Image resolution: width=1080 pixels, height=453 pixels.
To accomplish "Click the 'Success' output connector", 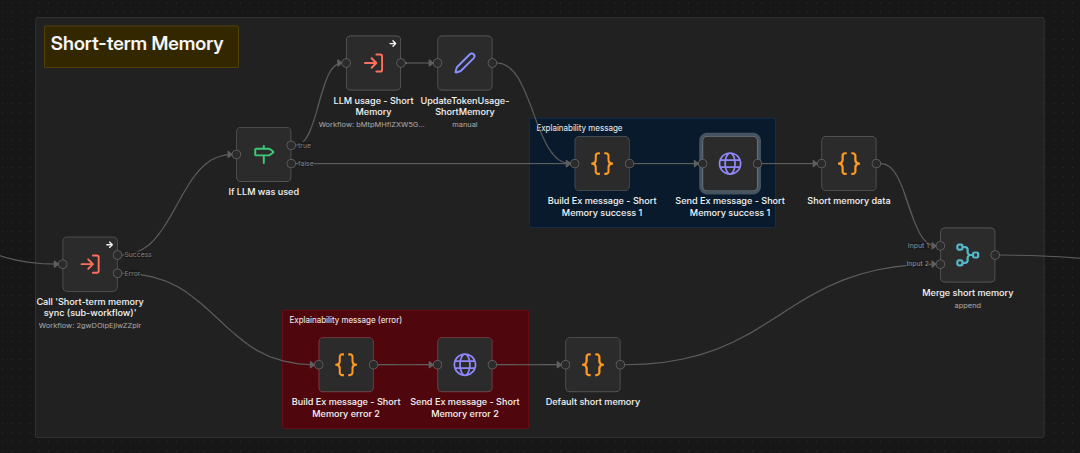I will (x=118, y=255).
